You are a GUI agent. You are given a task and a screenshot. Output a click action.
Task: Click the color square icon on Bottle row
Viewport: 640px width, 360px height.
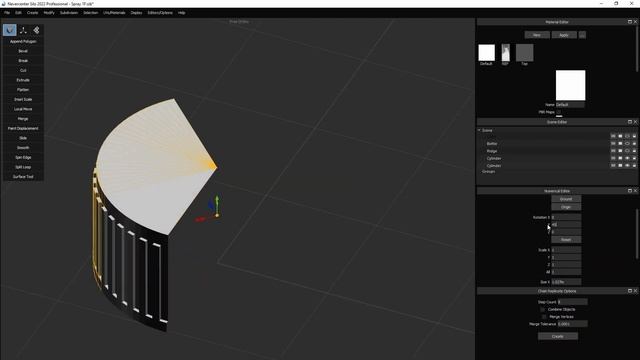(x=620, y=144)
